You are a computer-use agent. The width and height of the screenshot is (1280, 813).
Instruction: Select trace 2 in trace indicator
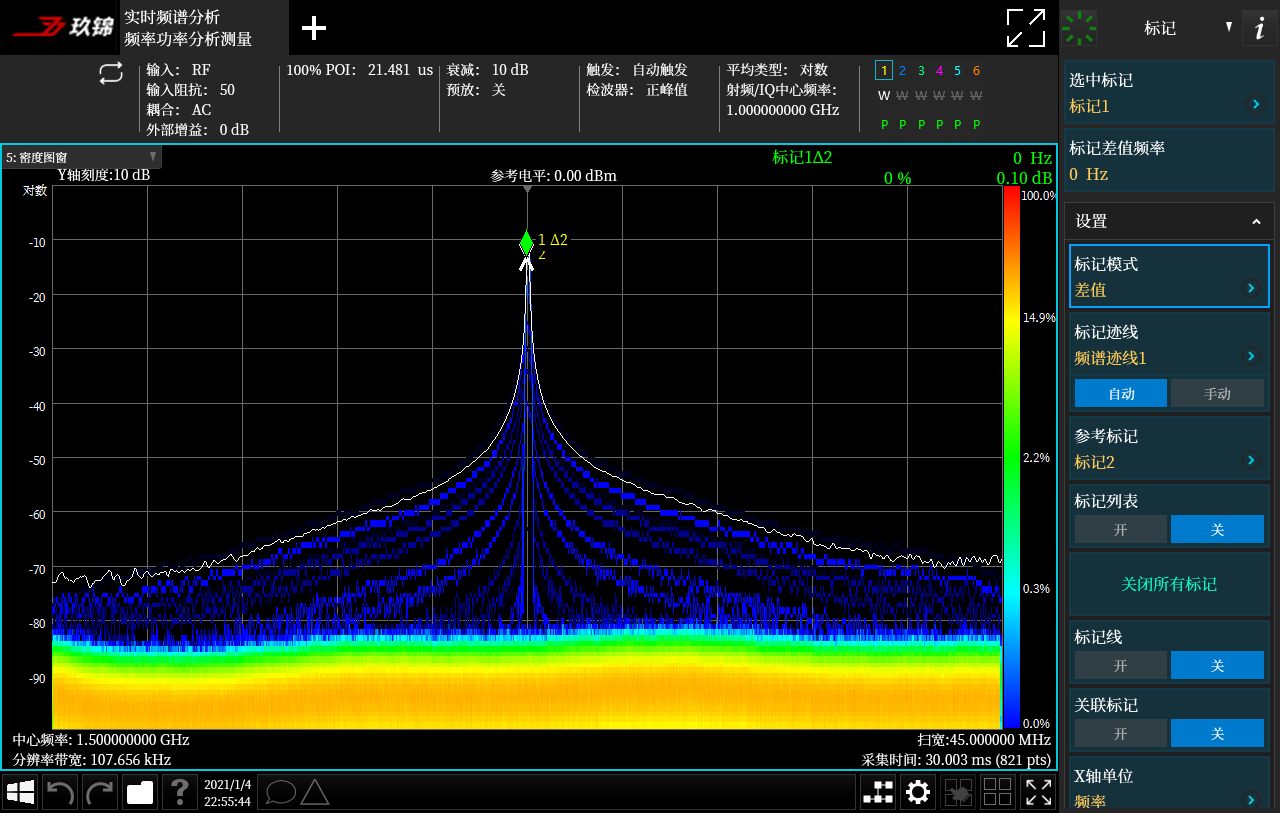coord(902,70)
